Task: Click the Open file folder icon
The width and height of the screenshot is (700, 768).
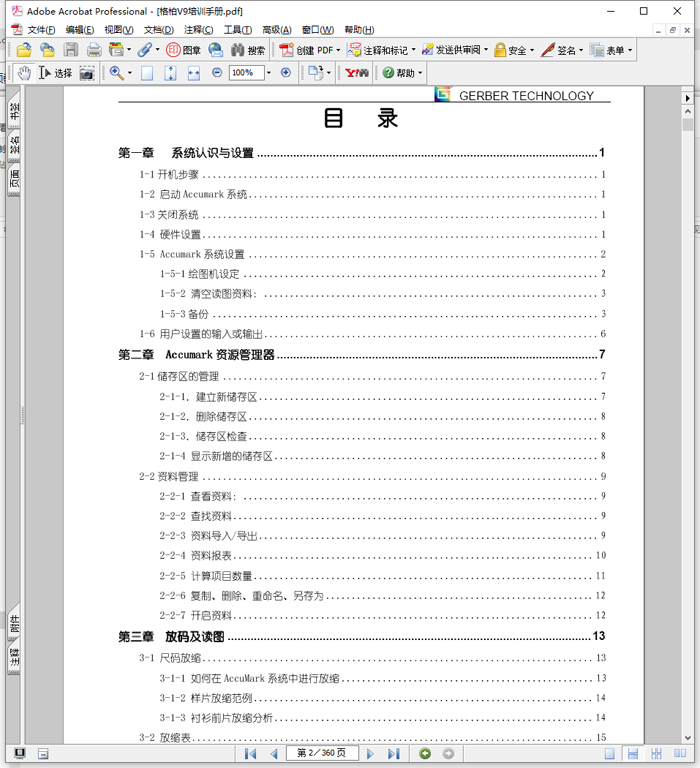Action: pos(24,50)
